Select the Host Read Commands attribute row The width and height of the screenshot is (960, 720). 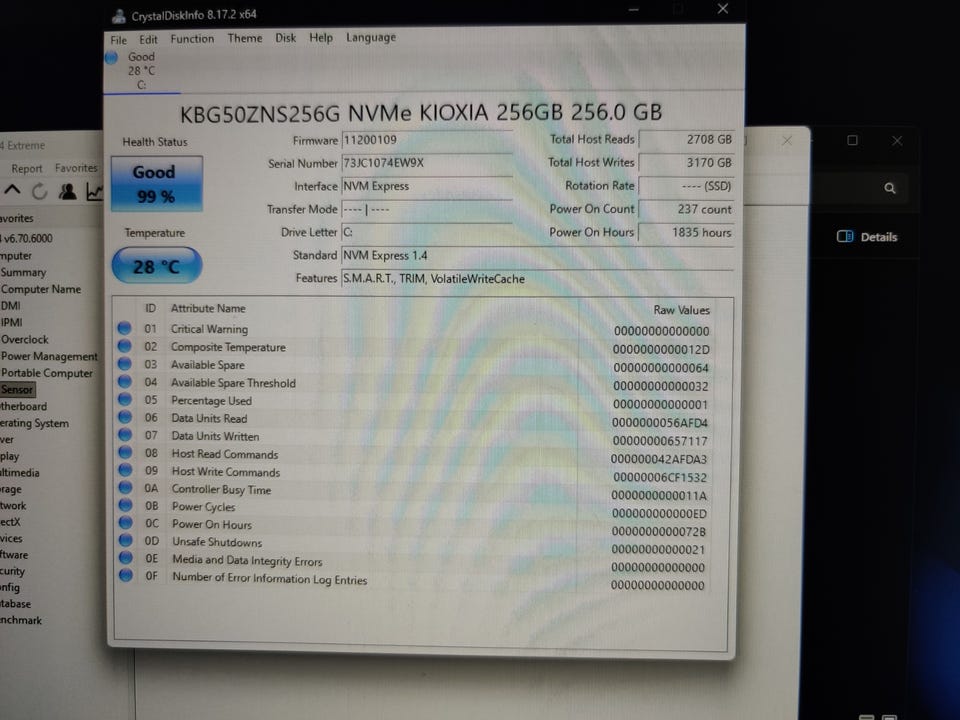coord(414,456)
